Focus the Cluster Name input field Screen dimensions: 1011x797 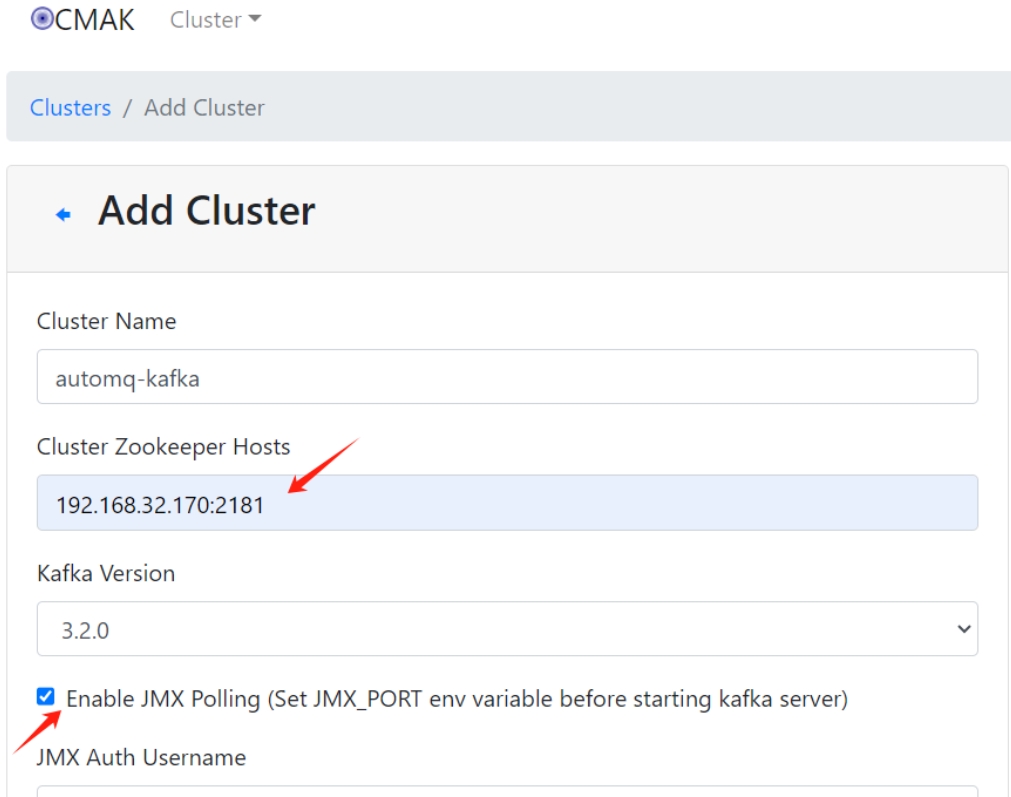pyautogui.click(x=507, y=377)
